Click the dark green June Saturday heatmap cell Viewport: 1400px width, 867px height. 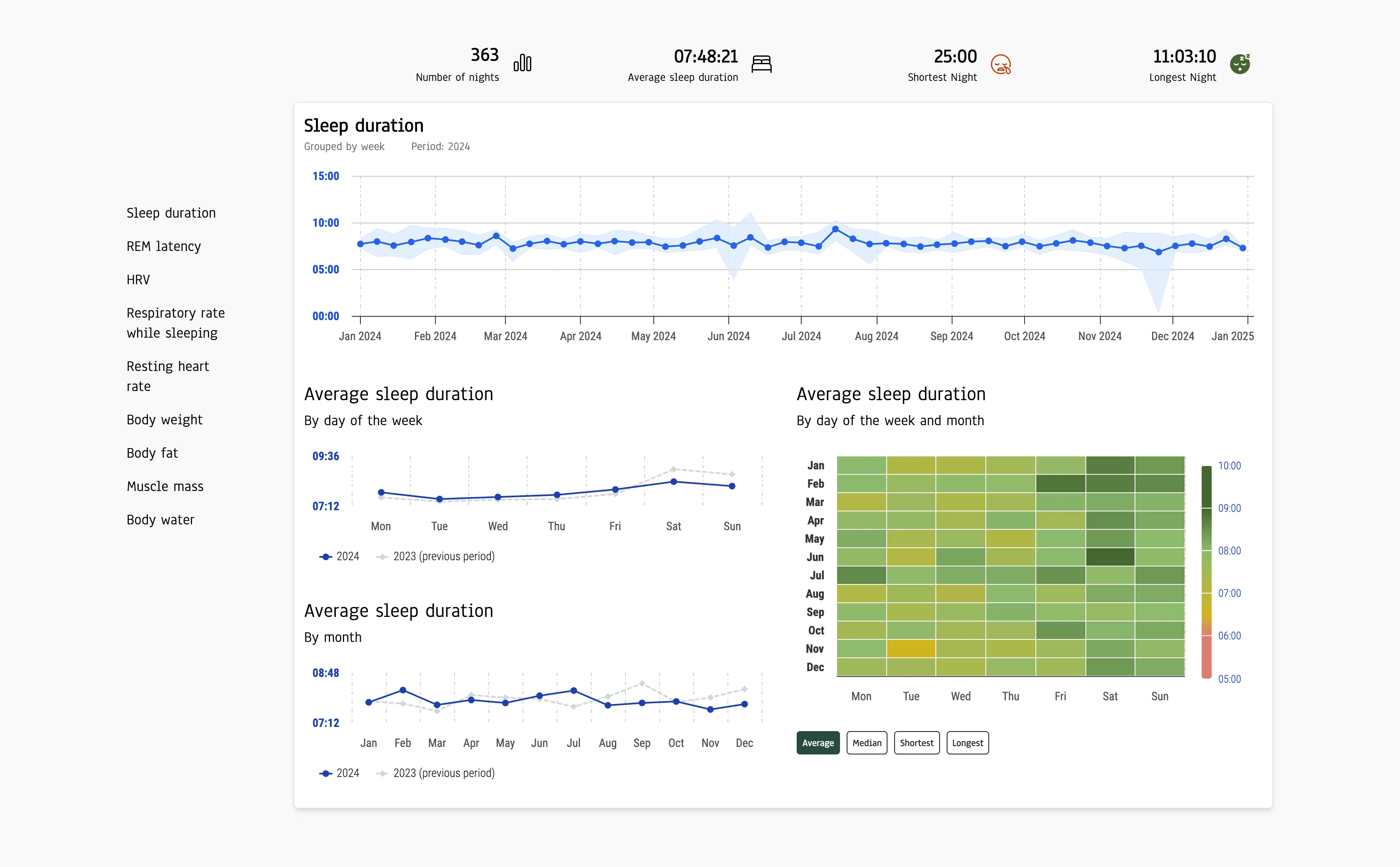pyautogui.click(x=1110, y=557)
